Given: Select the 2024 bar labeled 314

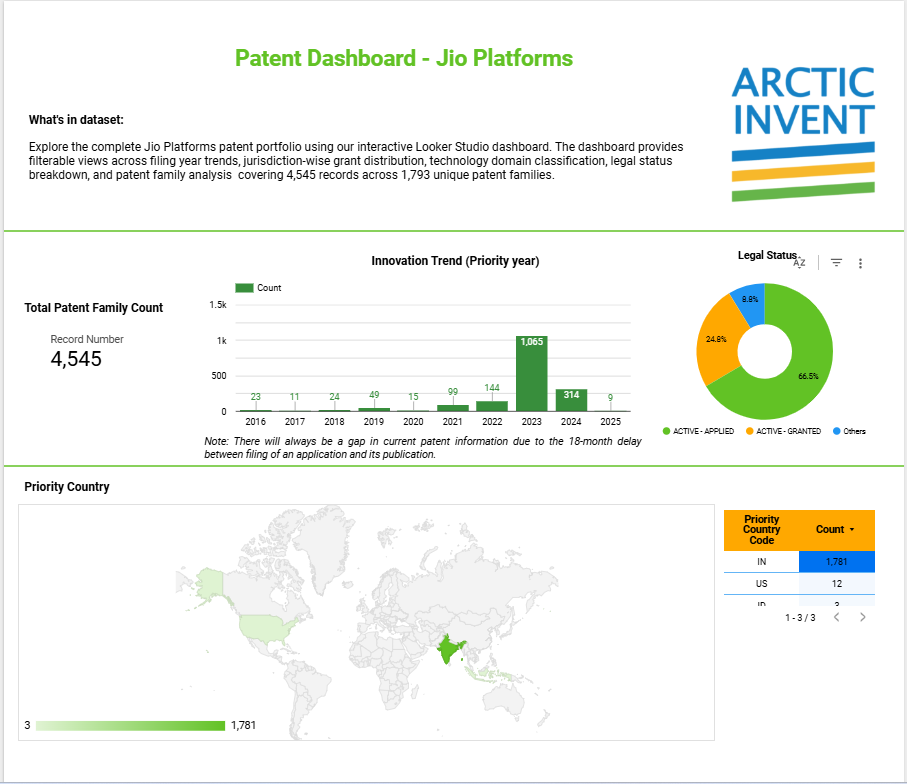Looking at the screenshot, I should (x=572, y=400).
